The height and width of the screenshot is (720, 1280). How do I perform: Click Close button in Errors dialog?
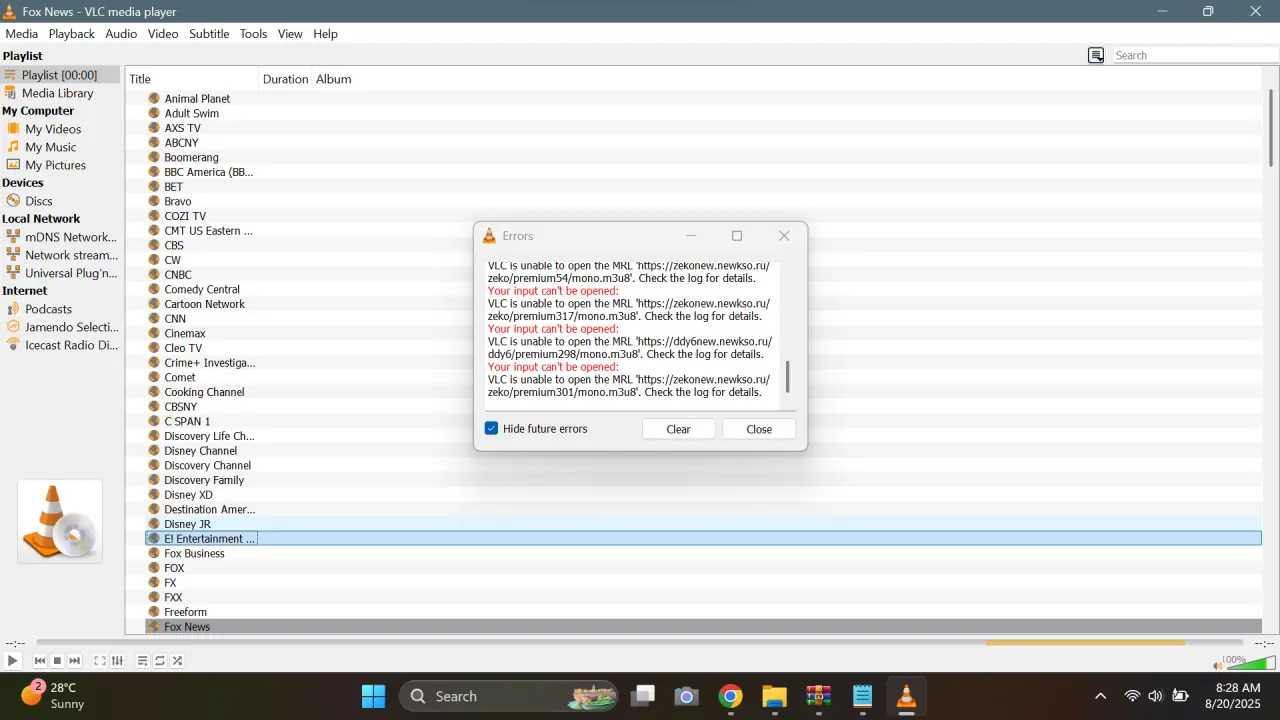(x=759, y=429)
